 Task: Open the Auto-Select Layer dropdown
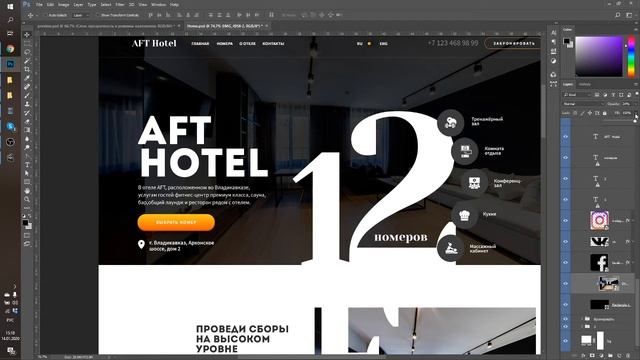pos(82,15)
